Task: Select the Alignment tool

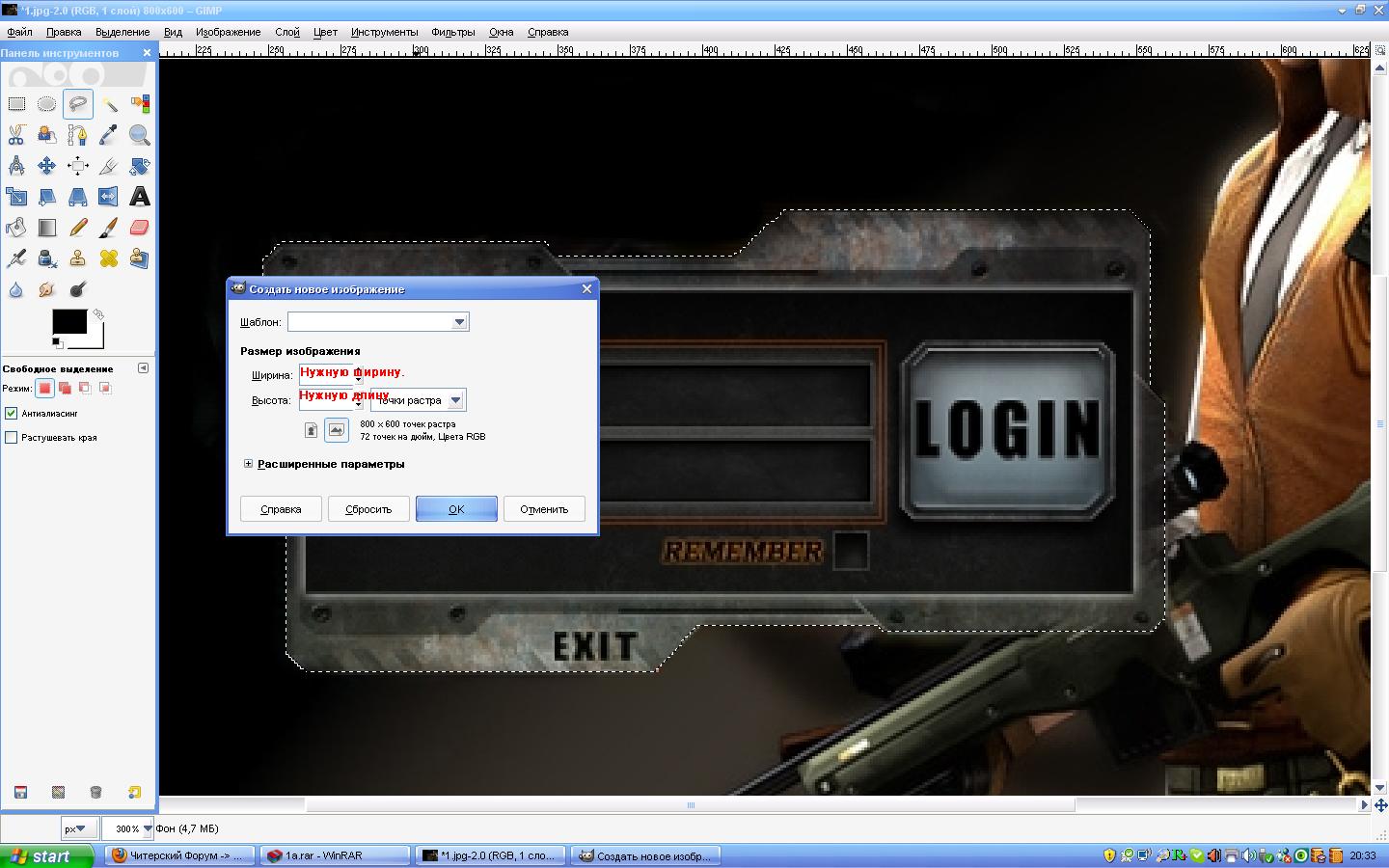Action: click(x=78, y=166)
